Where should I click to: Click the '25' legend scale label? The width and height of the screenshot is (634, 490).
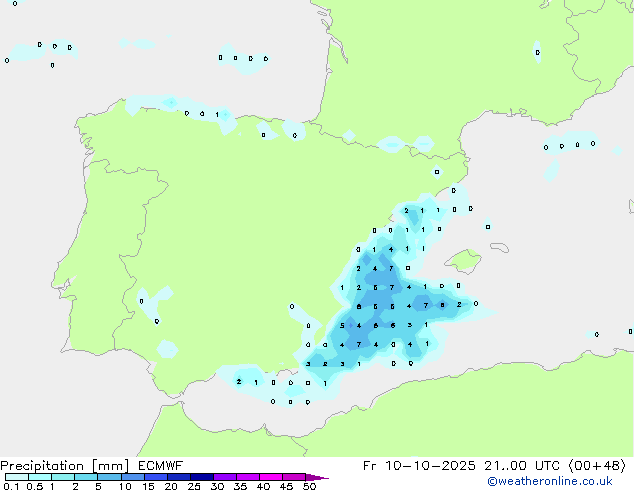[194, 486]
